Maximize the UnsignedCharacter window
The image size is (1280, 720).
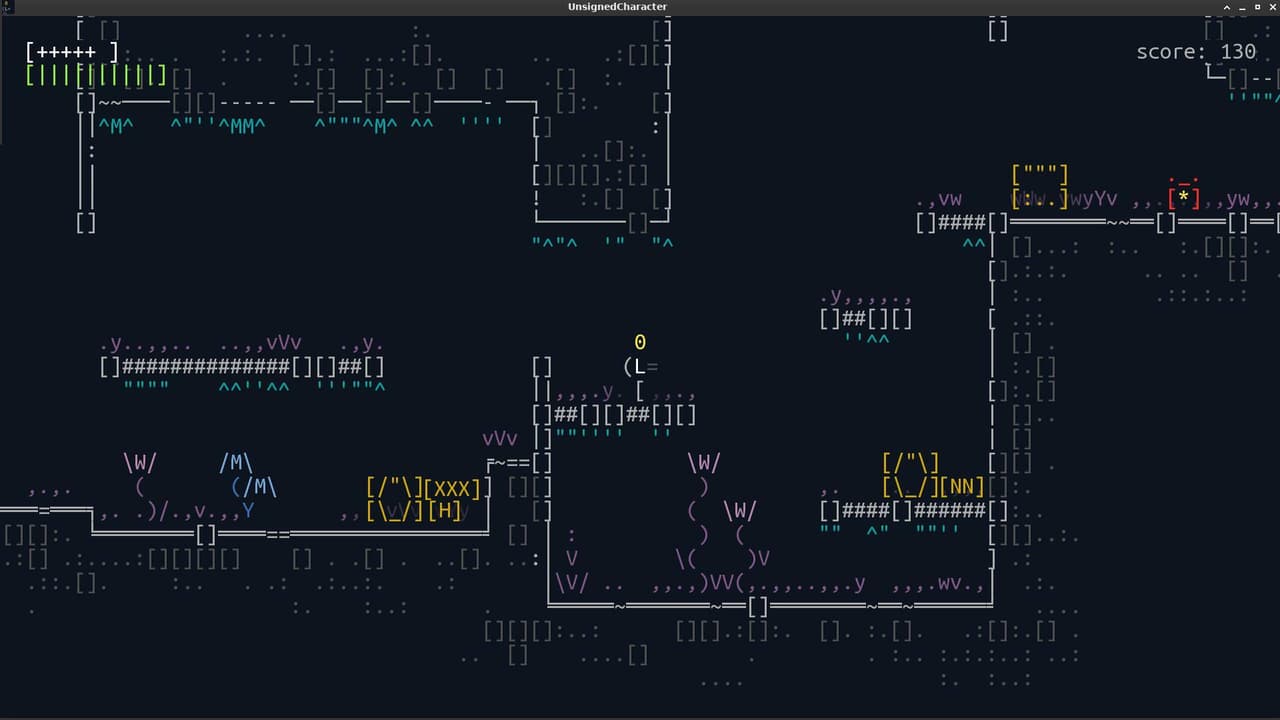tap(1257, 6)
